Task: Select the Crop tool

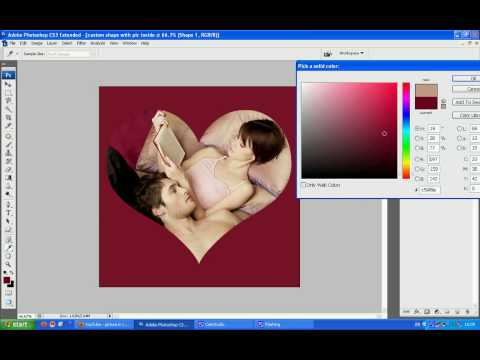Action: (8, 117)
